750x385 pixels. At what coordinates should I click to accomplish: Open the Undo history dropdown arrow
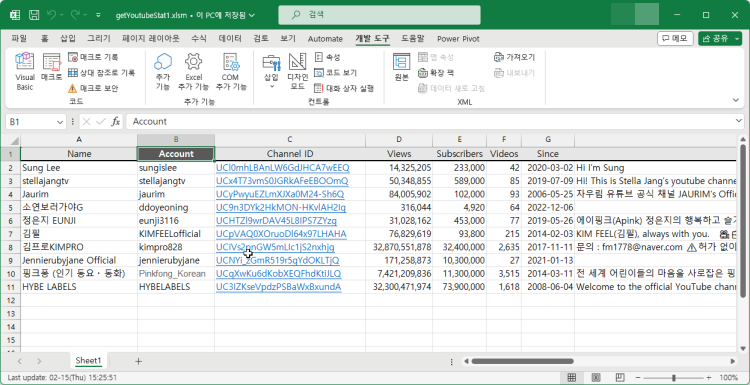pos(62,15)
